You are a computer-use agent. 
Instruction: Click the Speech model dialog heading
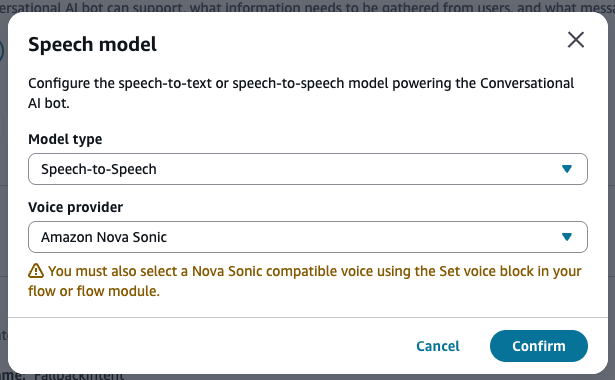[93, 44]
